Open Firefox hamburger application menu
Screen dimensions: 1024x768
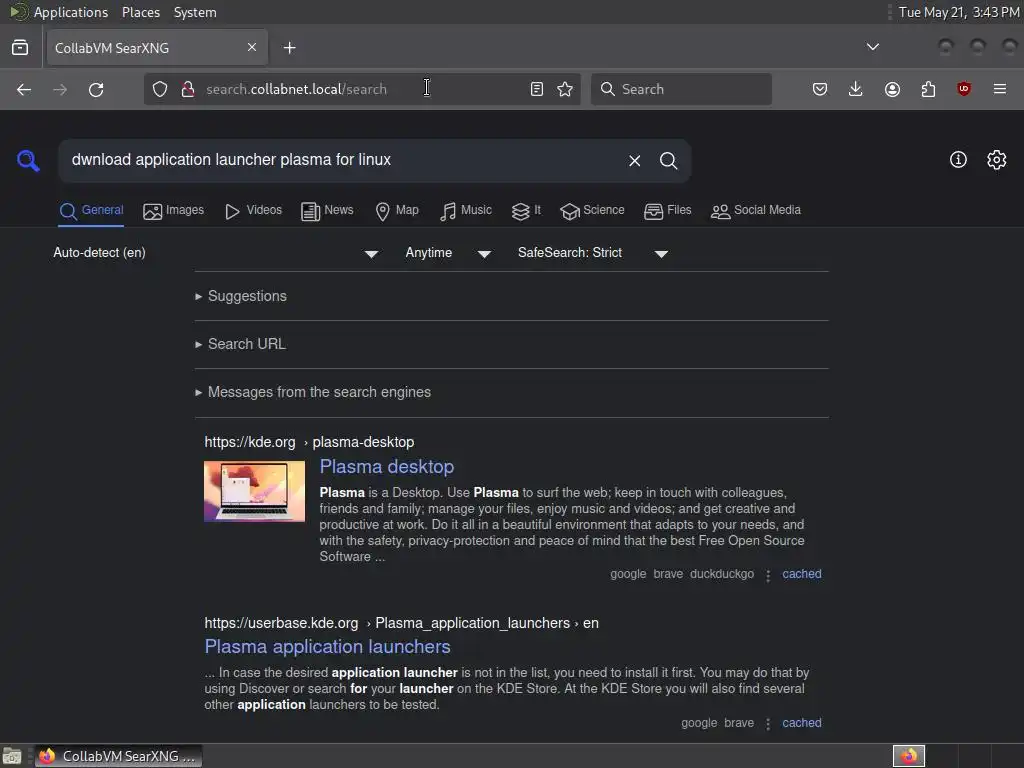[x=1000, y=89]
